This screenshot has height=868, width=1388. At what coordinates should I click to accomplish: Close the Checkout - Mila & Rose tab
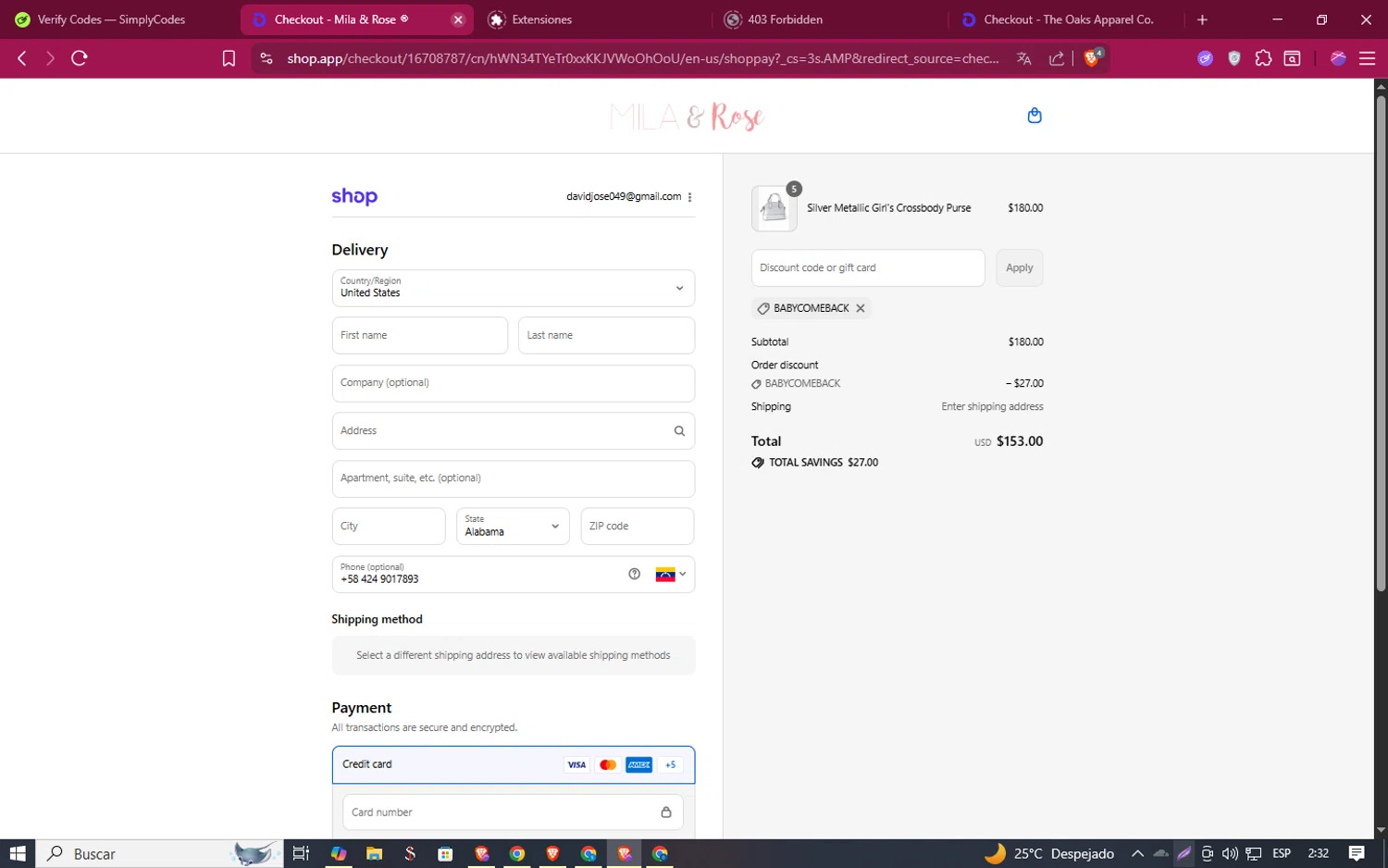458,19
